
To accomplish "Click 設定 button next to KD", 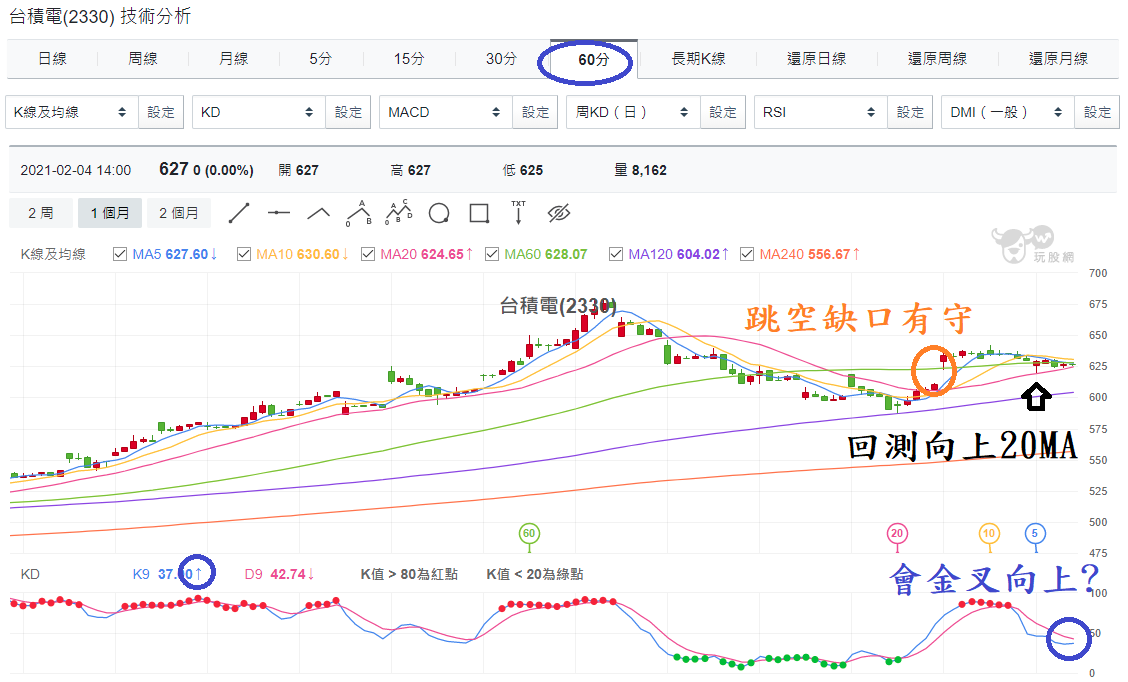I will (348, 112).
